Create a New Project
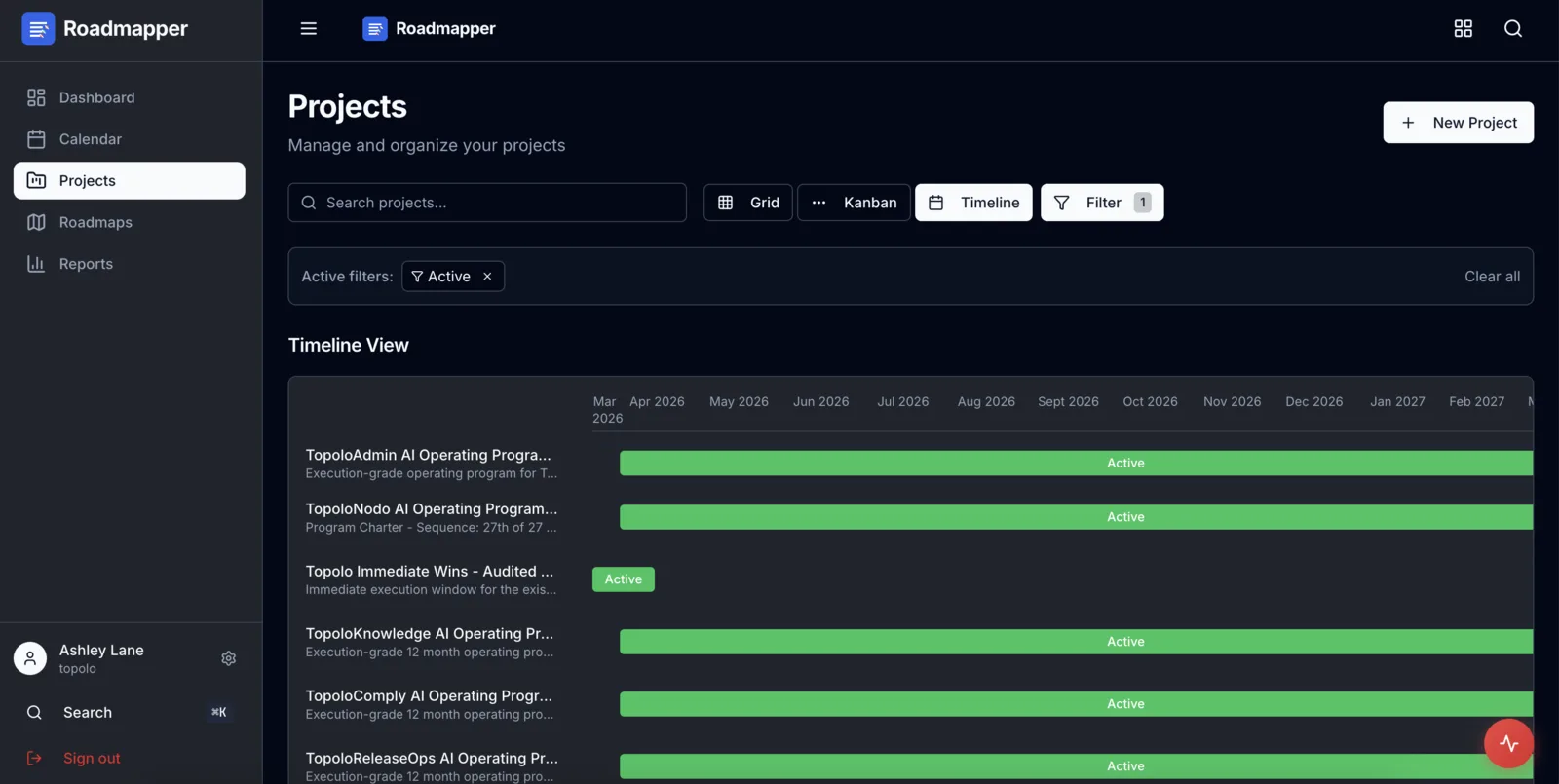The height and width of the screenshot is (784, 1559). click(x=1458, y=123)
